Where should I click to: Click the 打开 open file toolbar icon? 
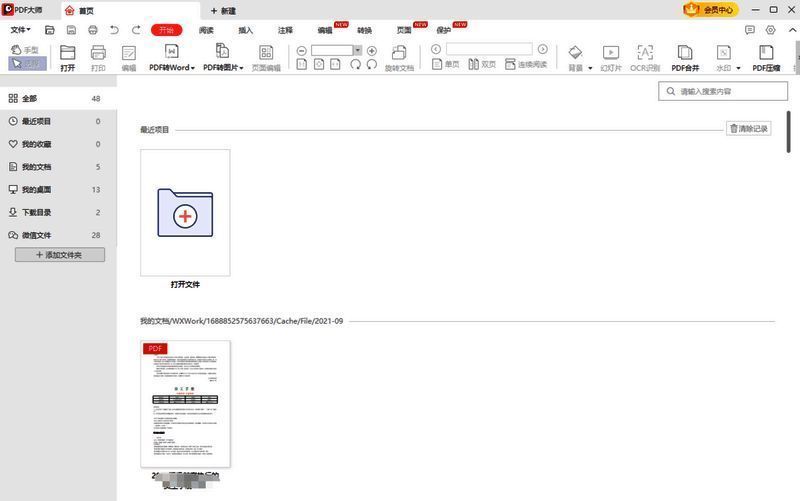pos(67,52)
